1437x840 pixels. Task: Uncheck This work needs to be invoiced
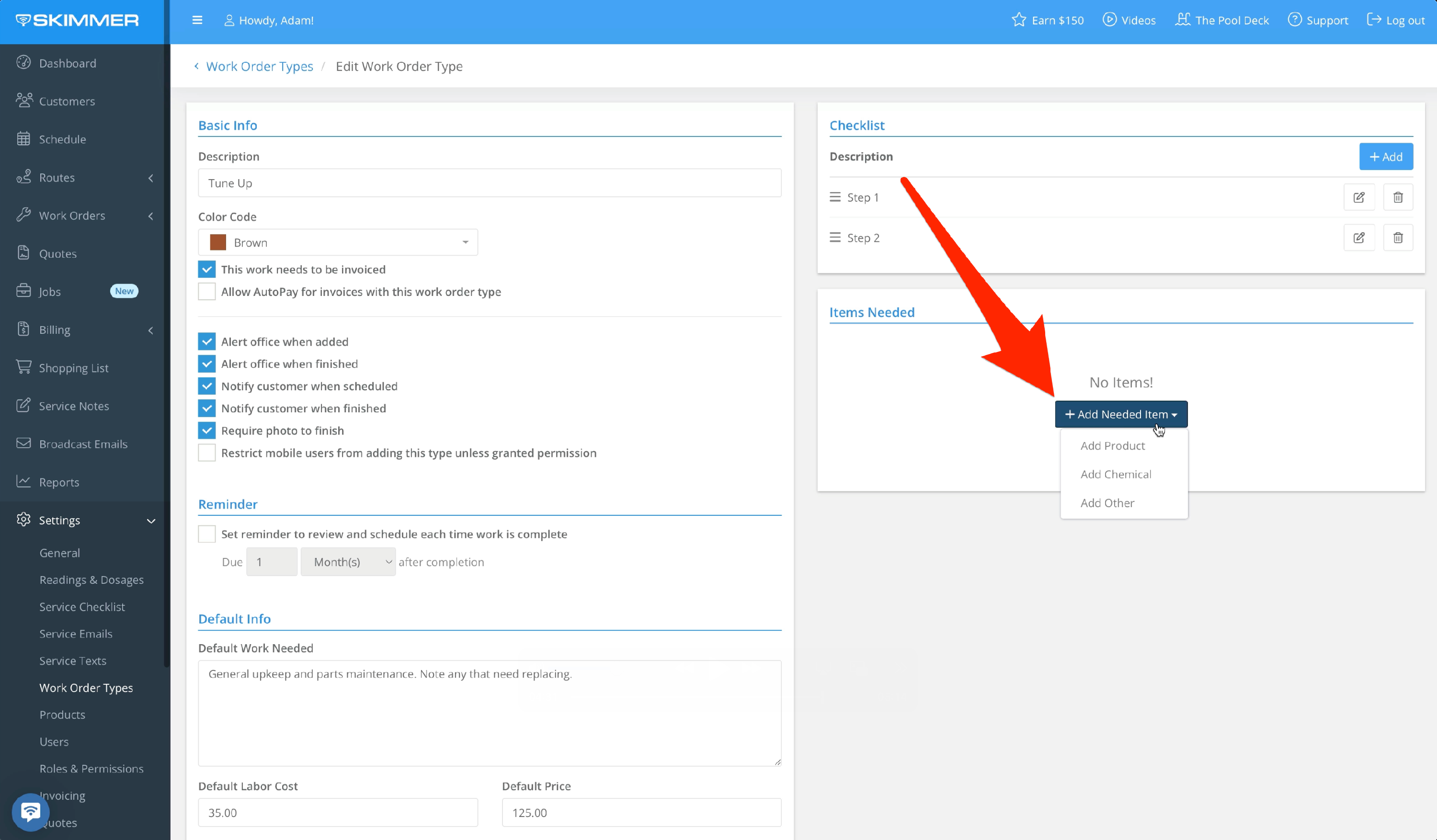click(x=207, y=269)
